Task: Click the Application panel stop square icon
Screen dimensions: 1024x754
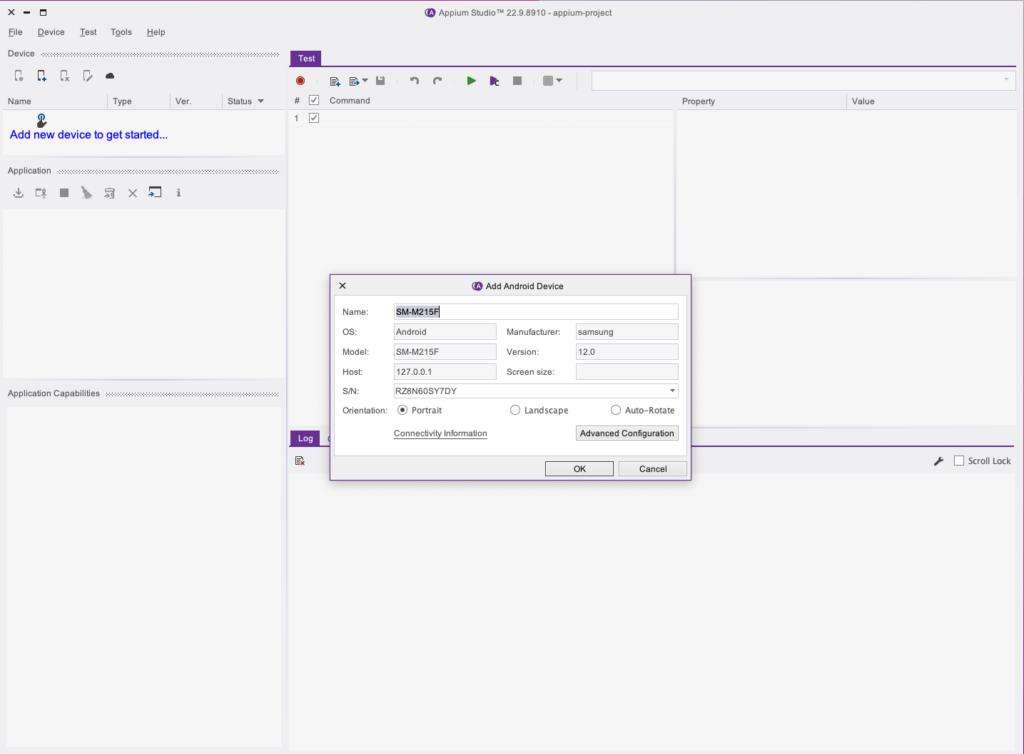Action: click(64, 193)
